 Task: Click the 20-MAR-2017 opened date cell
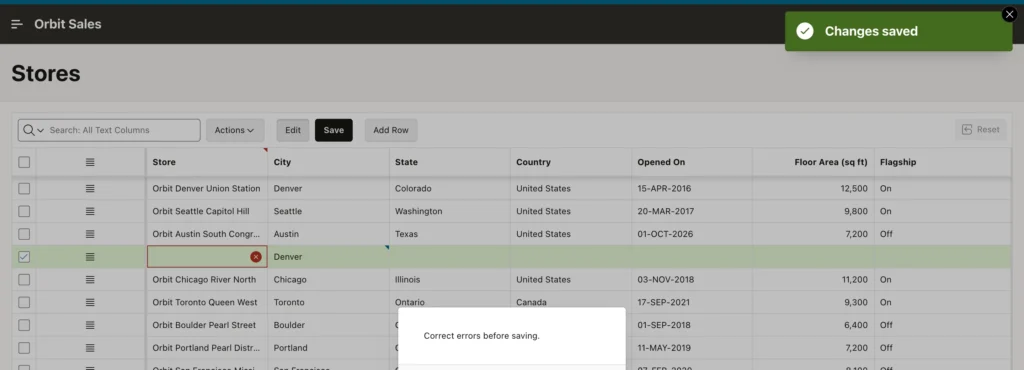click(x=692, y=211)
